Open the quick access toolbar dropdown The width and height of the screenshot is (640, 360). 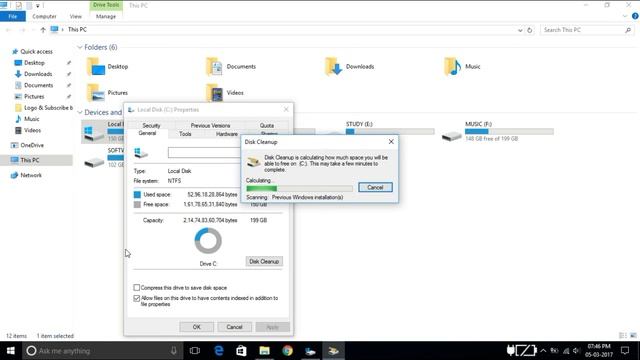38,6
